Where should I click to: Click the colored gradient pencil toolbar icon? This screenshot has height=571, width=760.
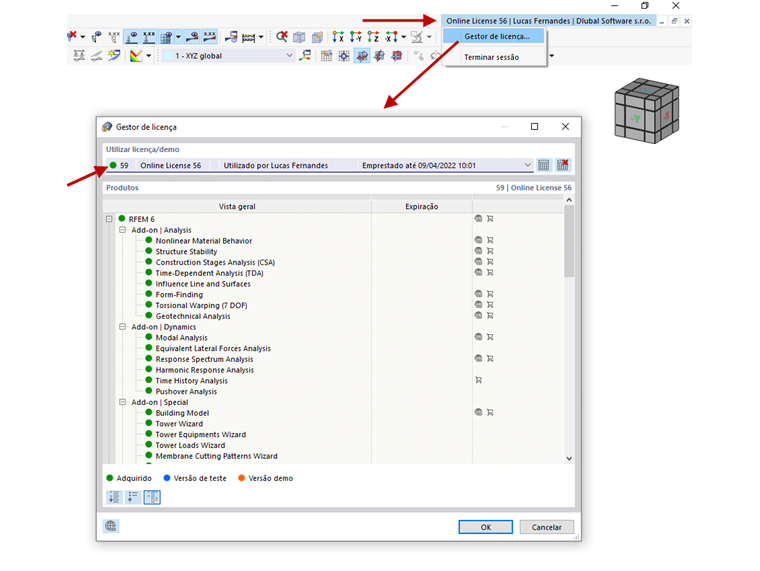pos(136,56)
